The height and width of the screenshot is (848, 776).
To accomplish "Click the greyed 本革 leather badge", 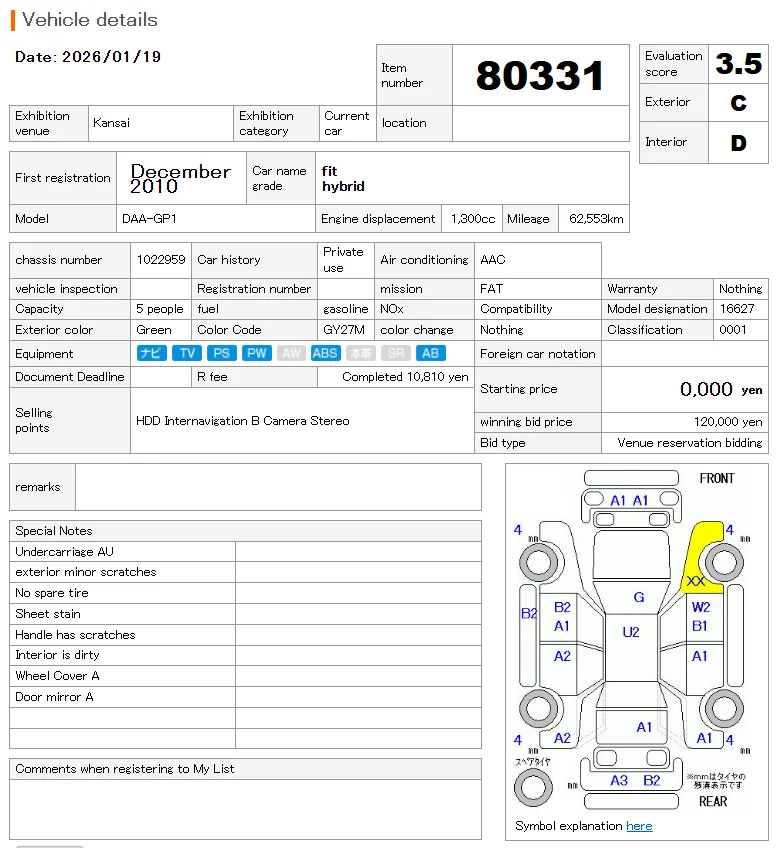I will 361,353.
